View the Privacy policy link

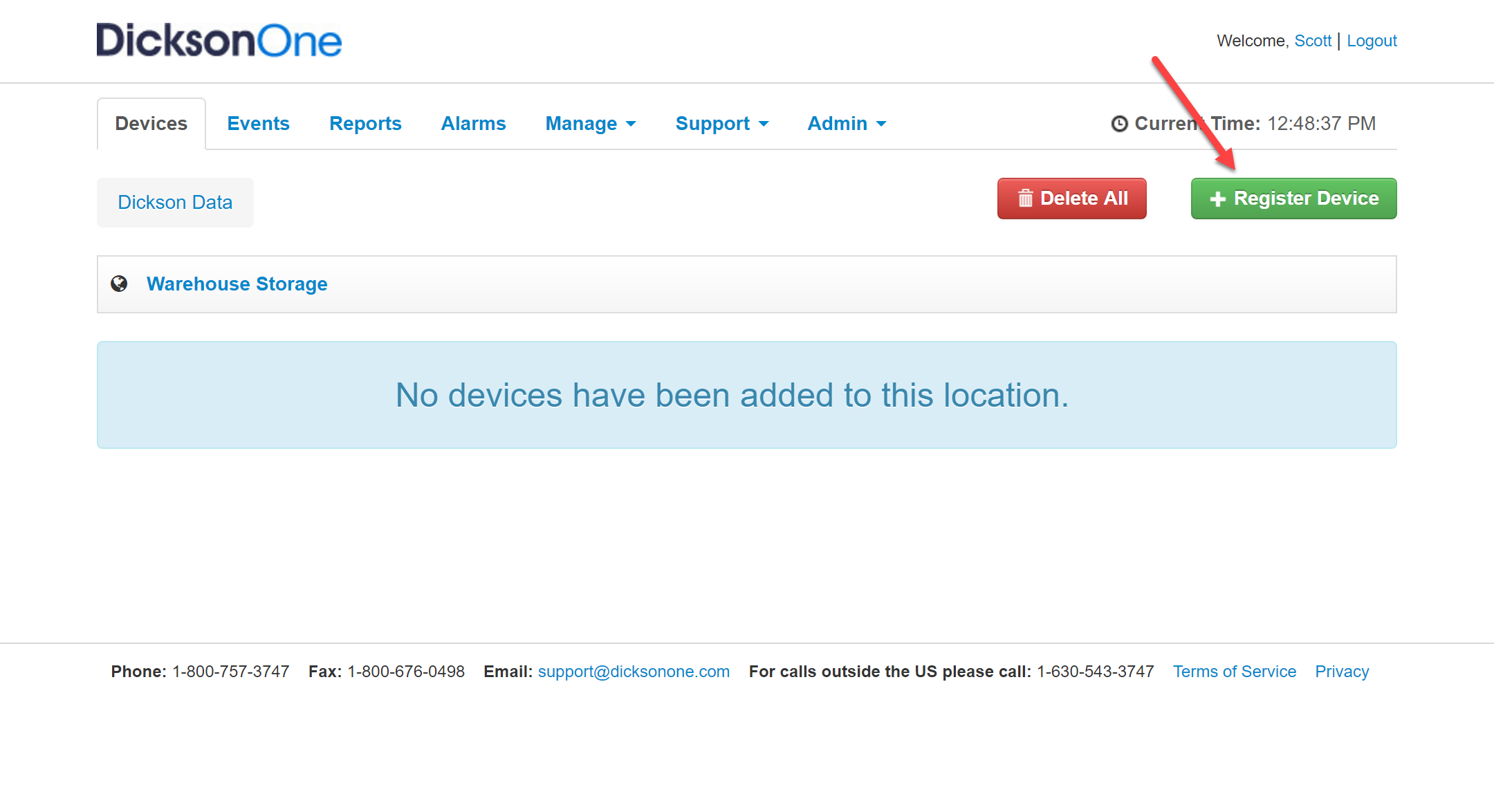tap(1342, 672)
